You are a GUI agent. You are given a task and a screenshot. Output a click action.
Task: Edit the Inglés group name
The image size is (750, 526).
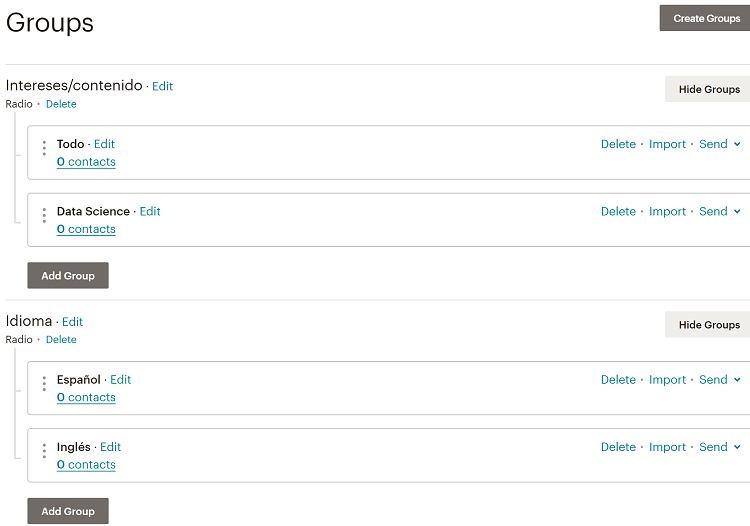[x=110, y=447]
